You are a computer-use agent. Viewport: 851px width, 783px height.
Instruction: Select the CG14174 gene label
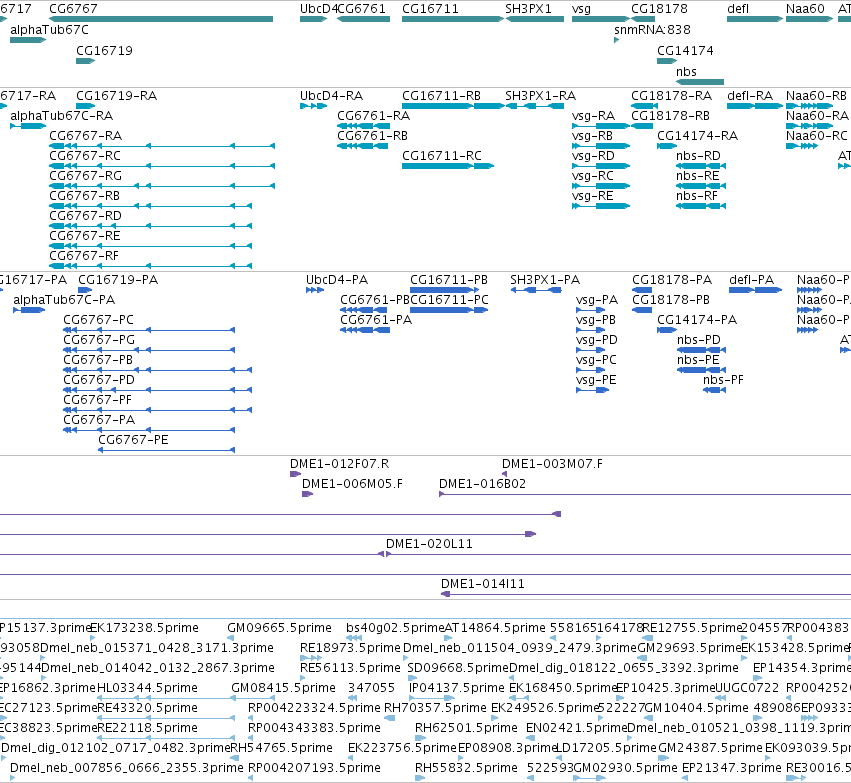685,50
